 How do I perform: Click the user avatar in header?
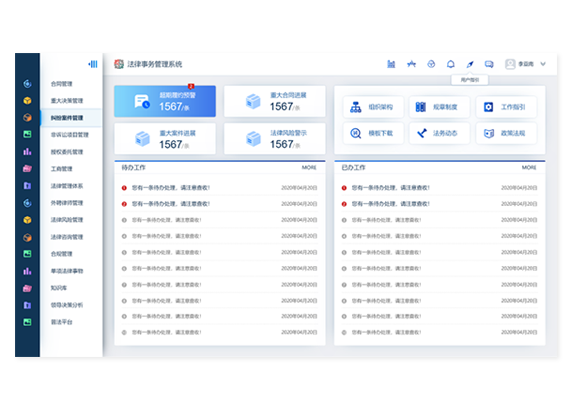pos(510,64)
